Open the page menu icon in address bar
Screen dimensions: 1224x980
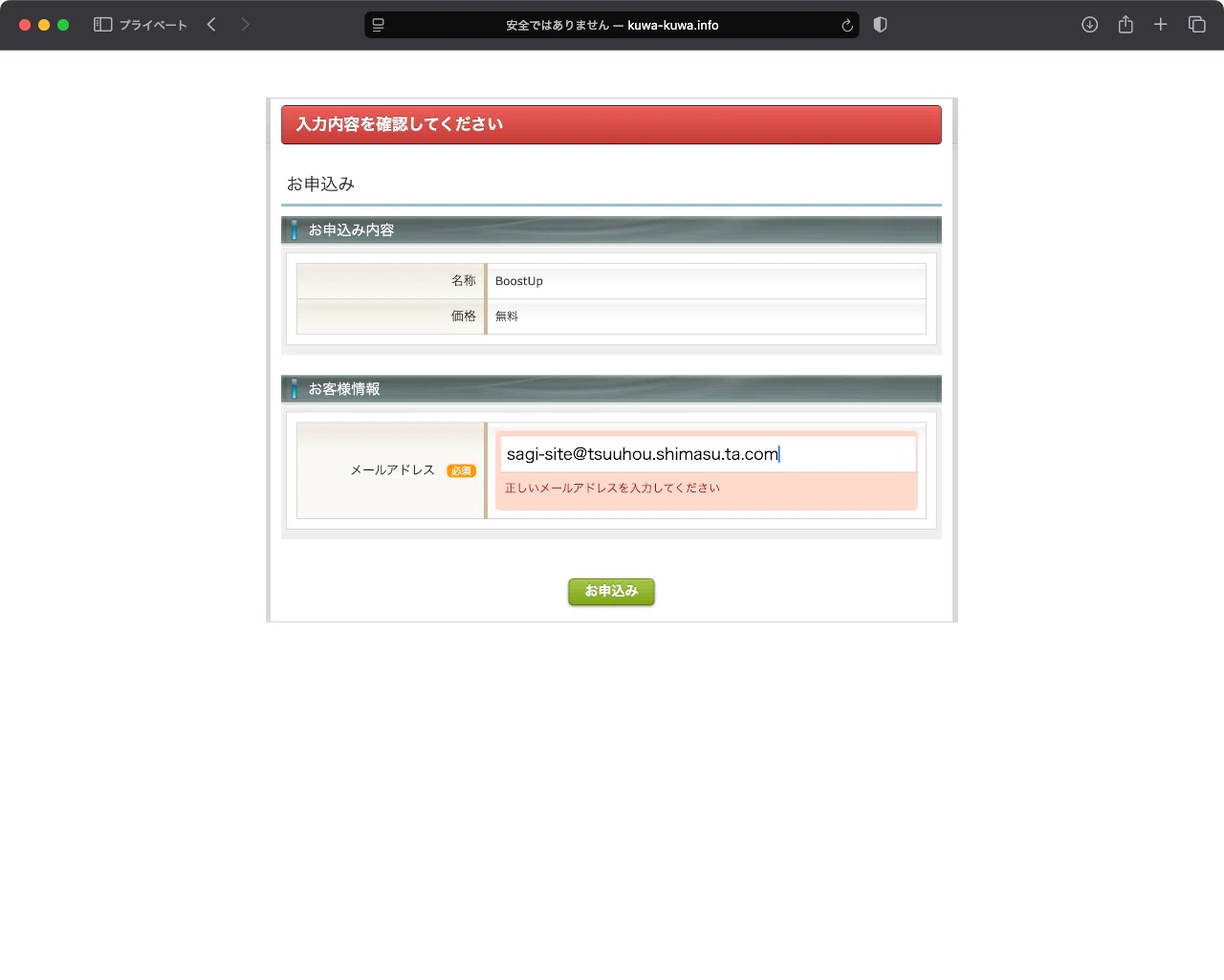(x=379, y=25)
